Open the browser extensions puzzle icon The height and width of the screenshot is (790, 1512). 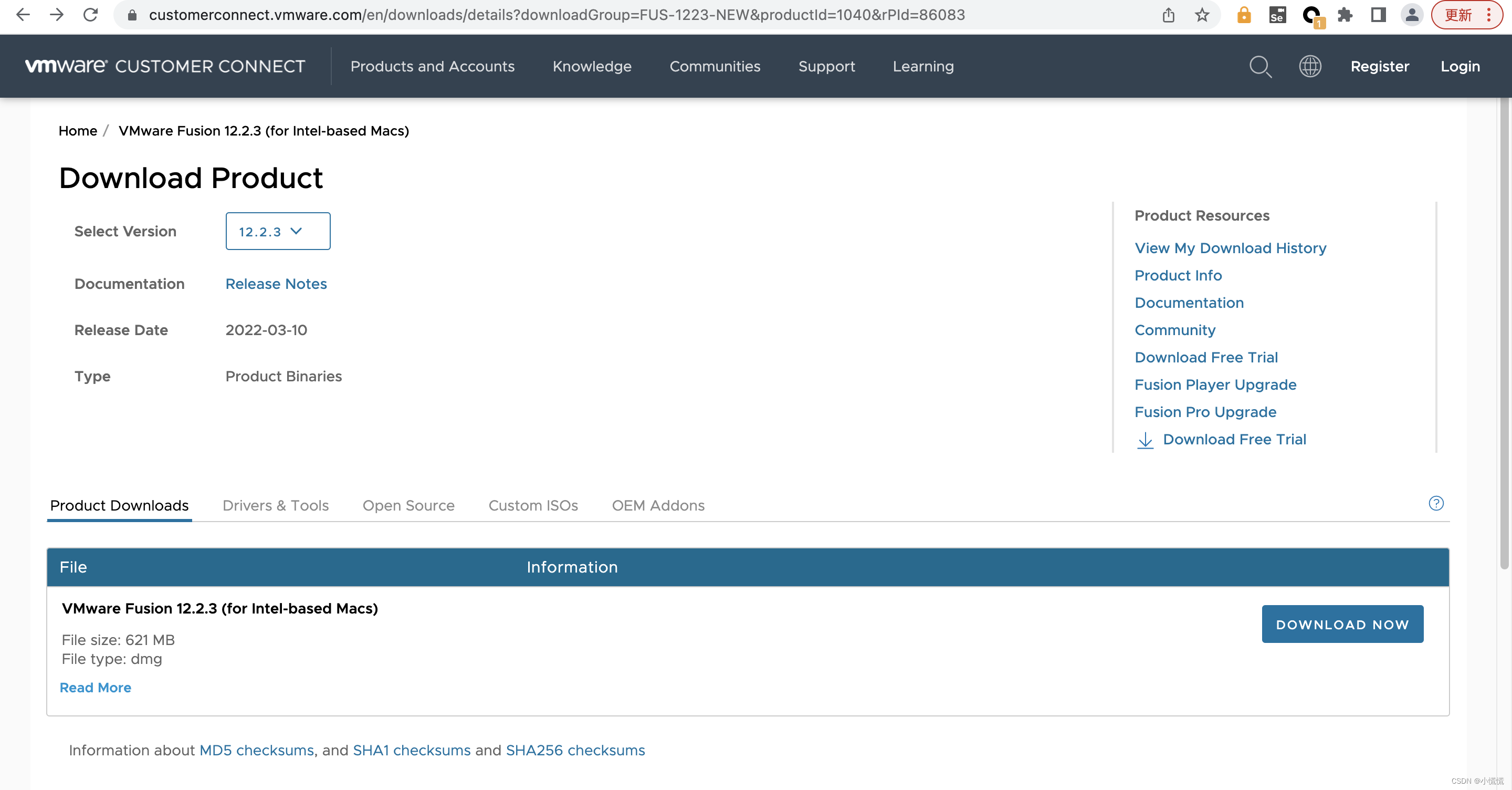1345,15
